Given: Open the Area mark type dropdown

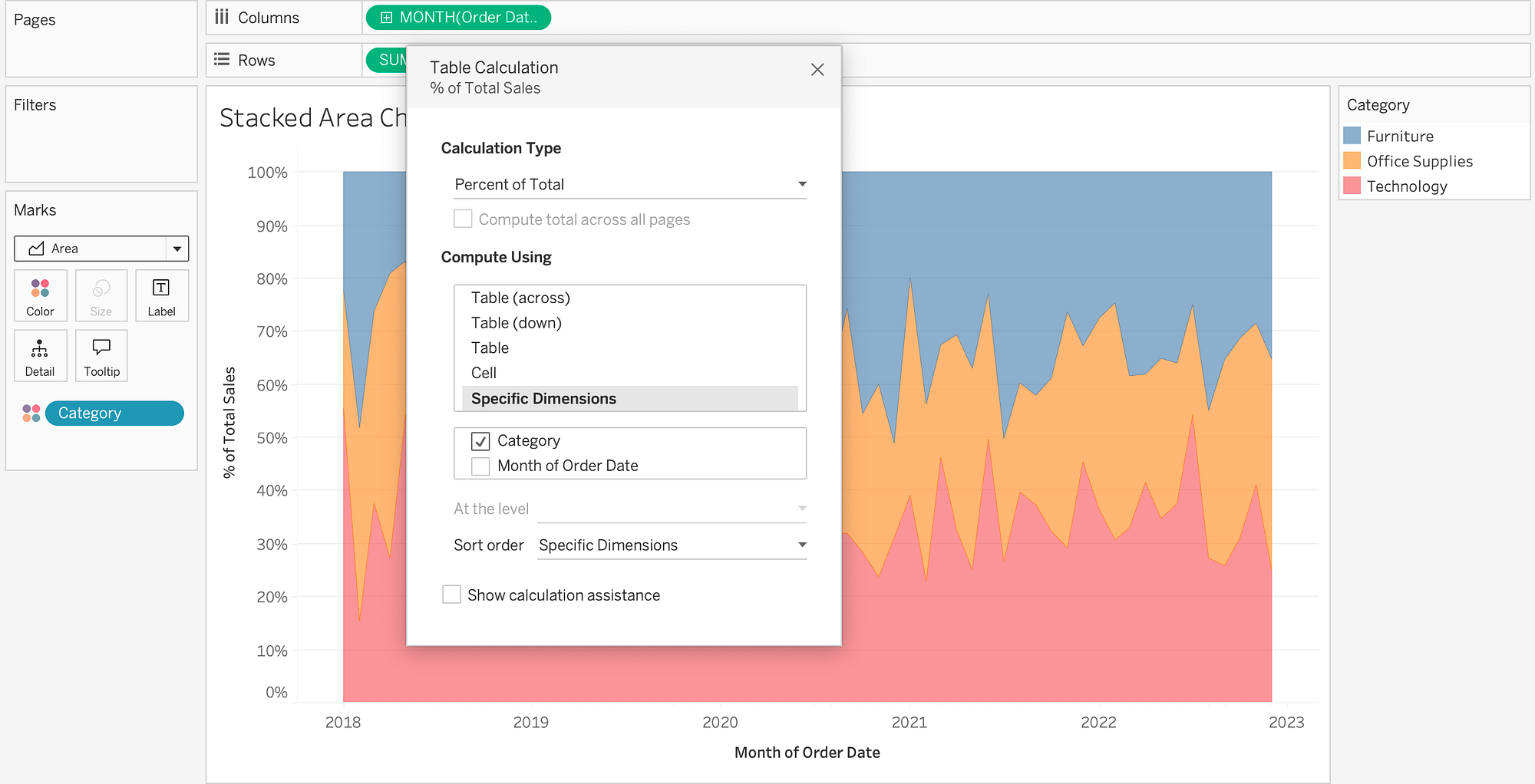Looking at the screenshot, I should [101, 249].
